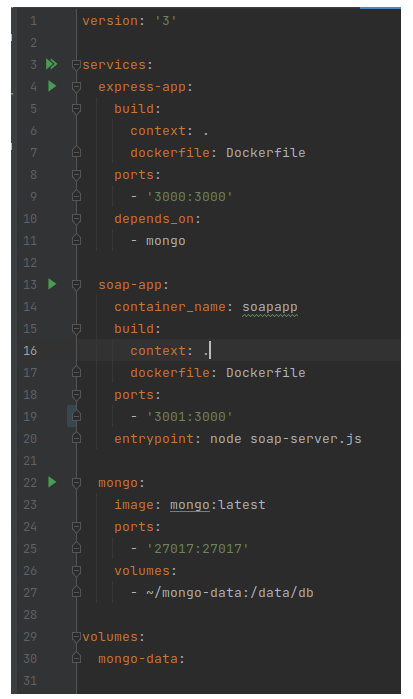
Task: Click image key on line 23
Action: coord(134,505)
